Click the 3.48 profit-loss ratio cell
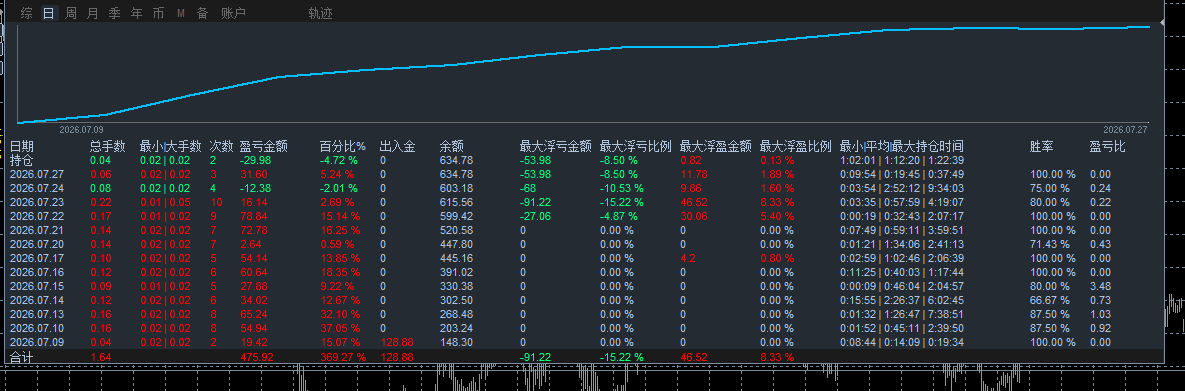1185x391 pixels. coord(1100,286)
